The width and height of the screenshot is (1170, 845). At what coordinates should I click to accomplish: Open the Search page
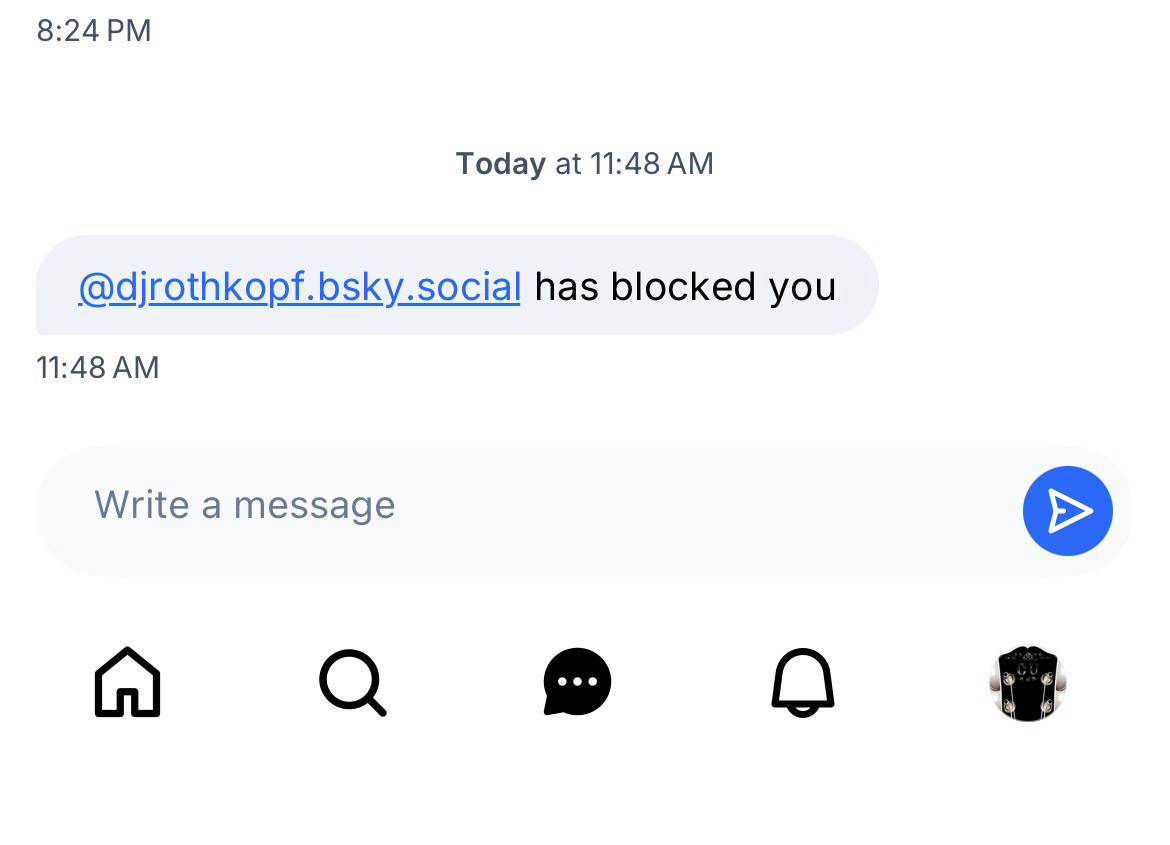pos(352,682)
